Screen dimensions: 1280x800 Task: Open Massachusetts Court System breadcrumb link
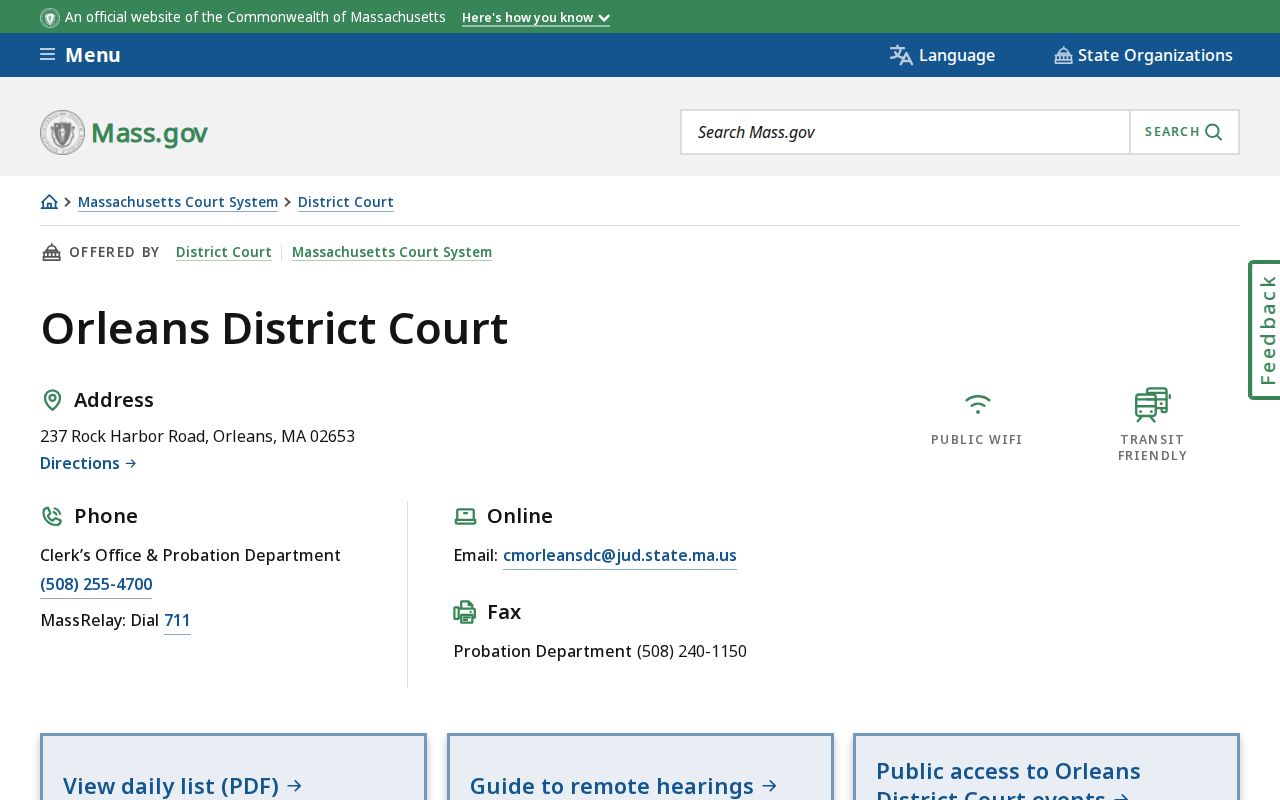[178, 202]
